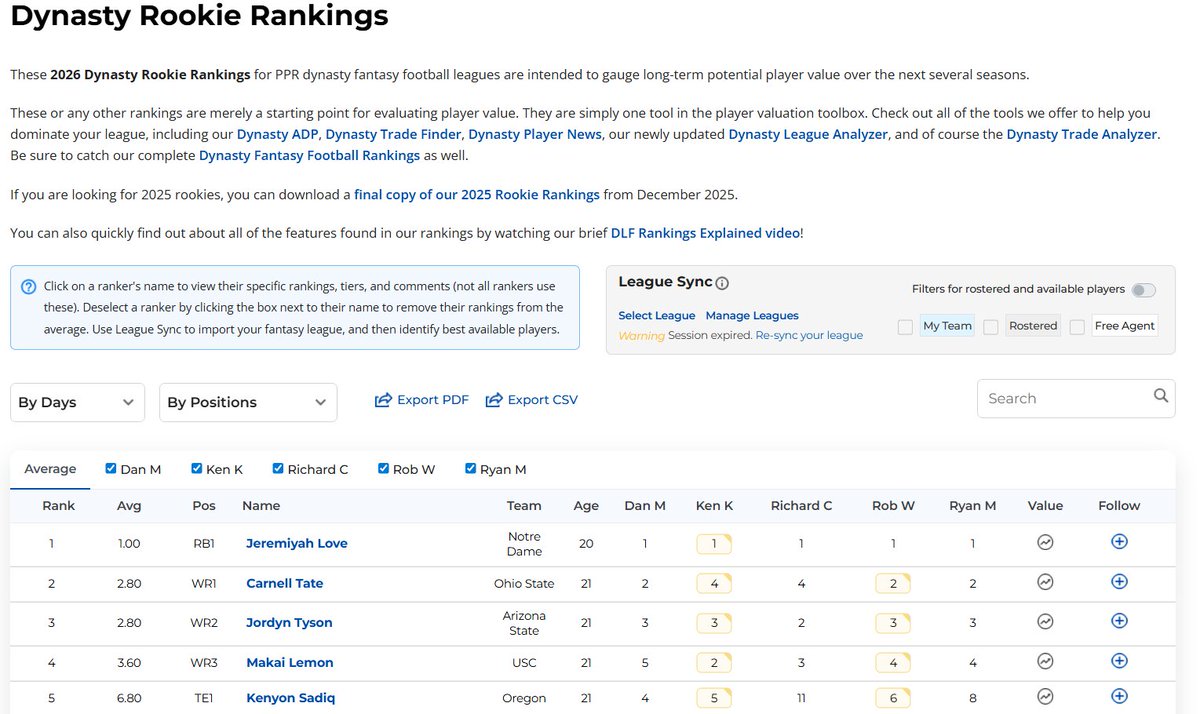Click Re-sync your league link
This screenshot has height=714, width=1200.
pyautogui.click(x=809, y=335)
